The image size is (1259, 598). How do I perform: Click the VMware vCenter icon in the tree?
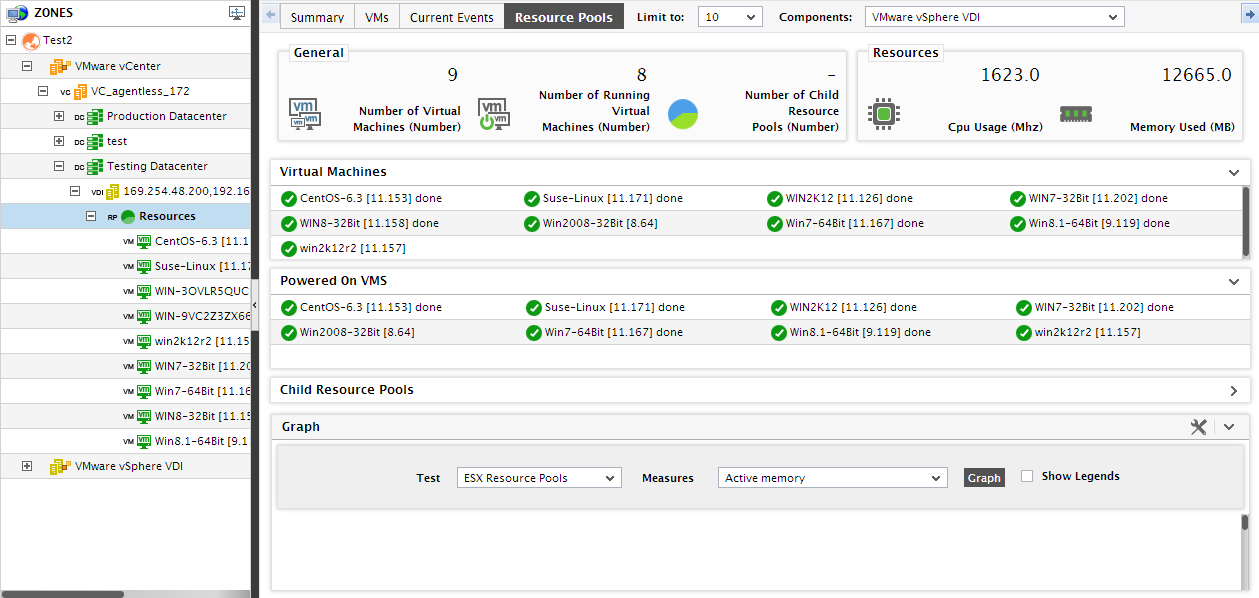[x=61, y=66]
